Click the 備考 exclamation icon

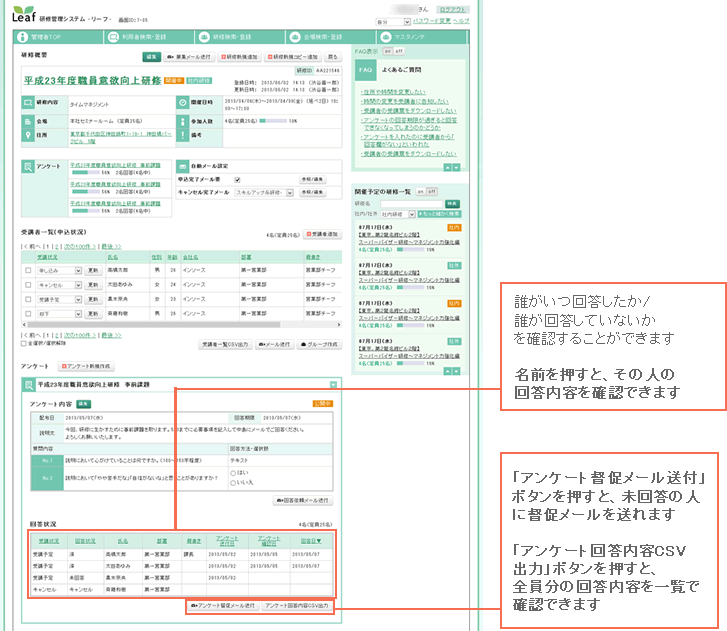183,135
